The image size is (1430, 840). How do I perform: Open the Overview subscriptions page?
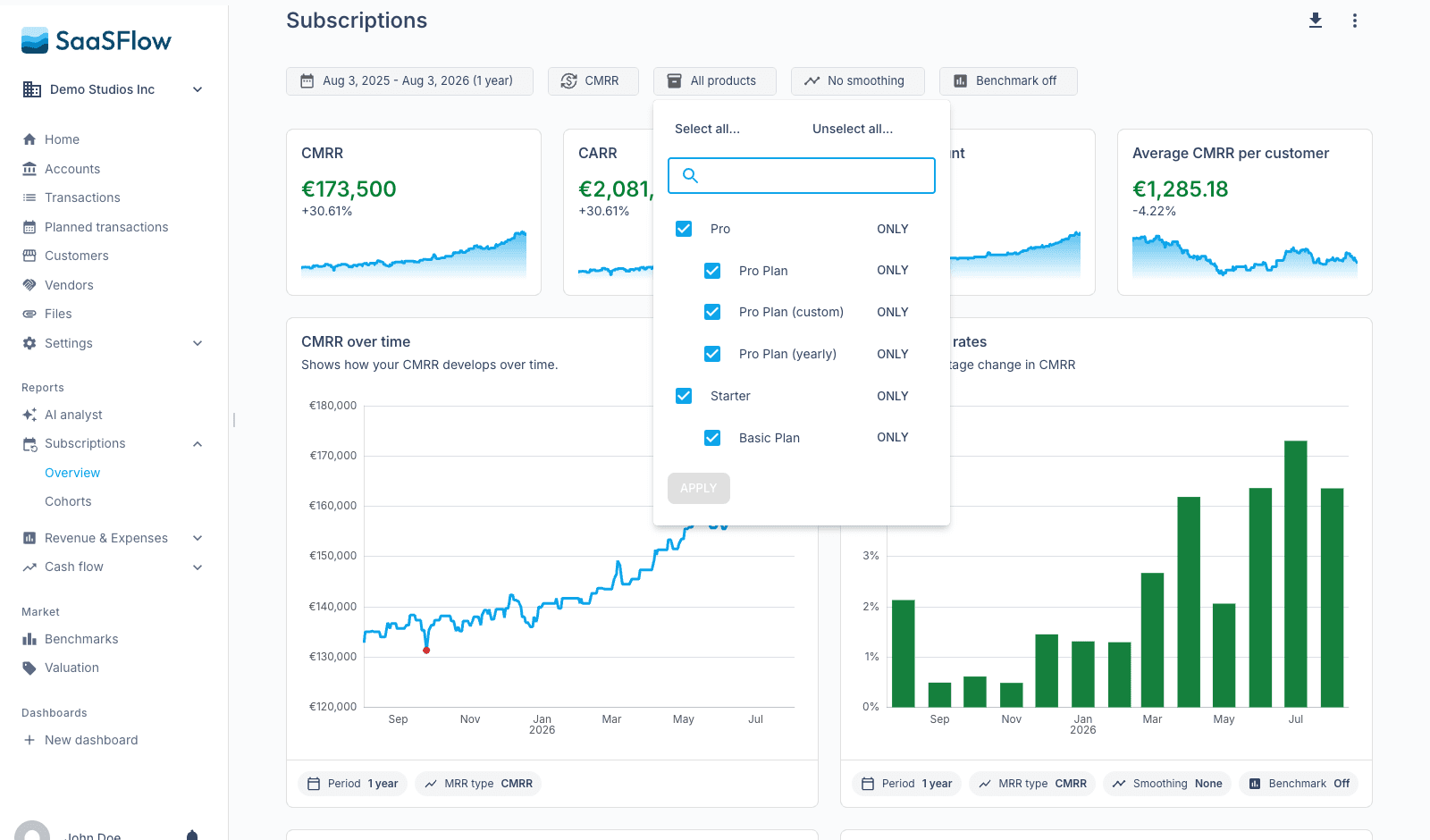tap(72, 473)
